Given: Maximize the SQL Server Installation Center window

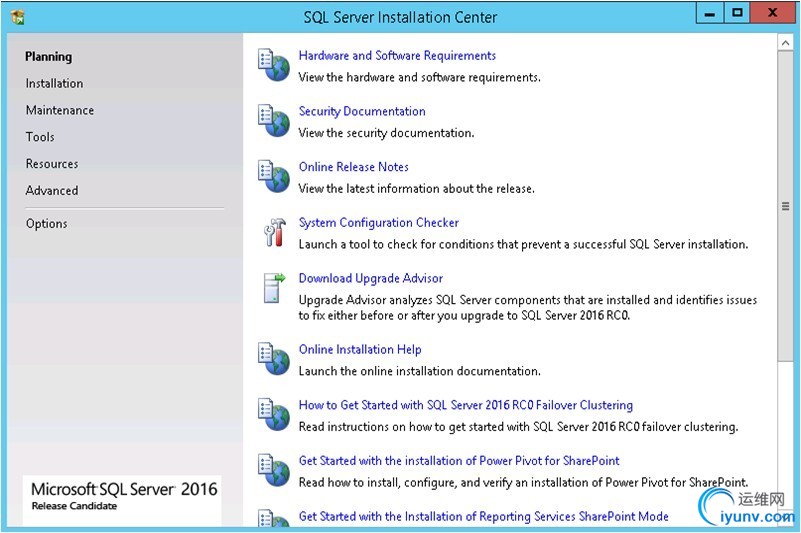Looking at the screenshot, I should coord(737,13).
